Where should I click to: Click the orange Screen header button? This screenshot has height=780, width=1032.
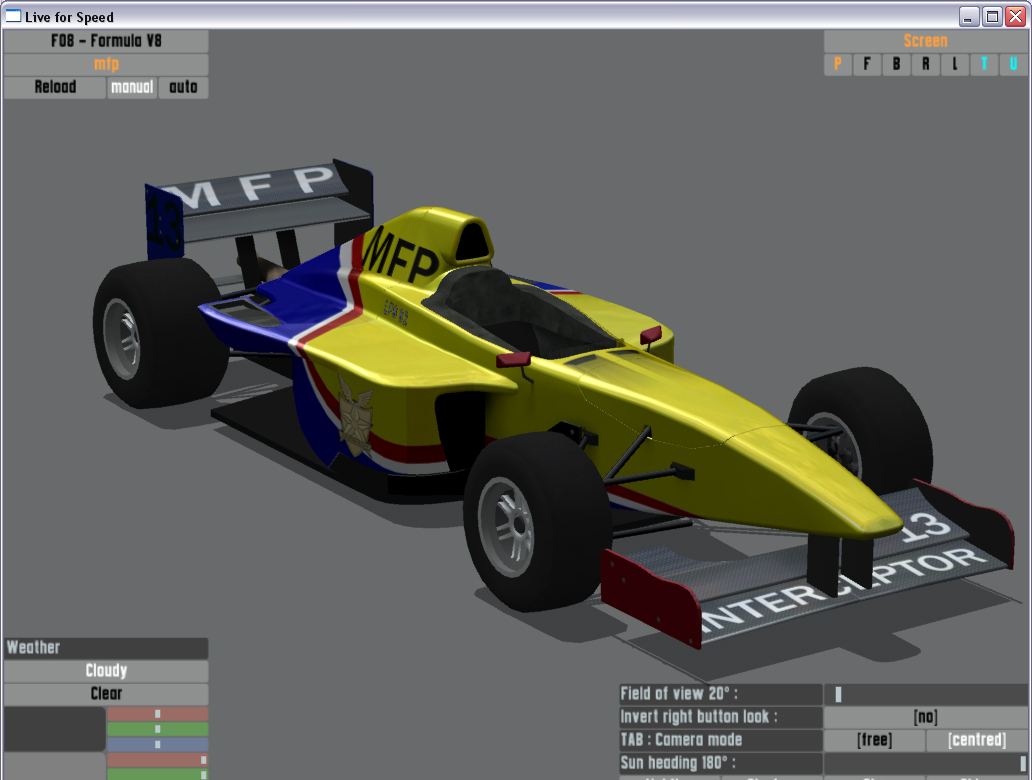(925, 41)
